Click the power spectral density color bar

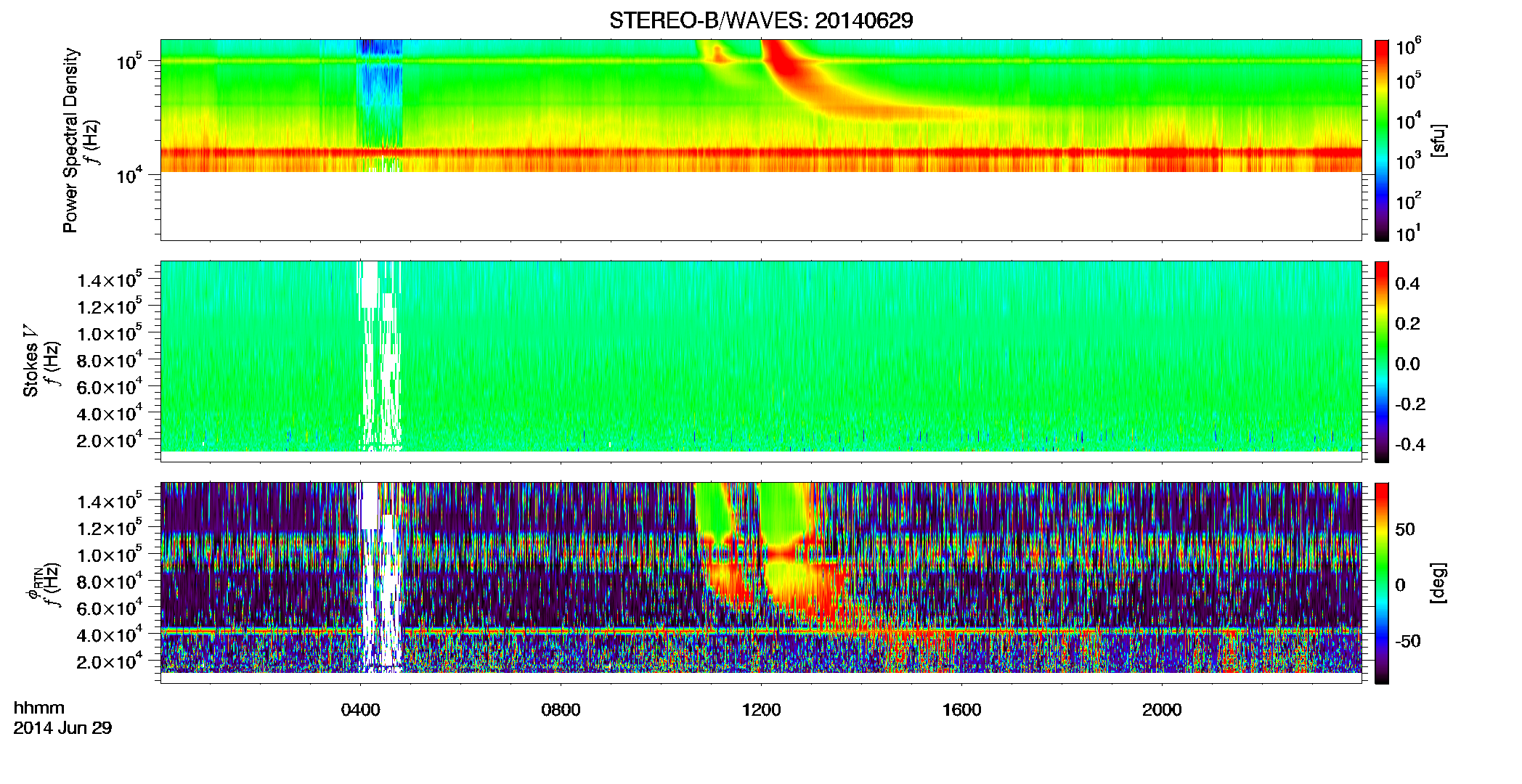pyautogui.click(x=1381, y=140)
